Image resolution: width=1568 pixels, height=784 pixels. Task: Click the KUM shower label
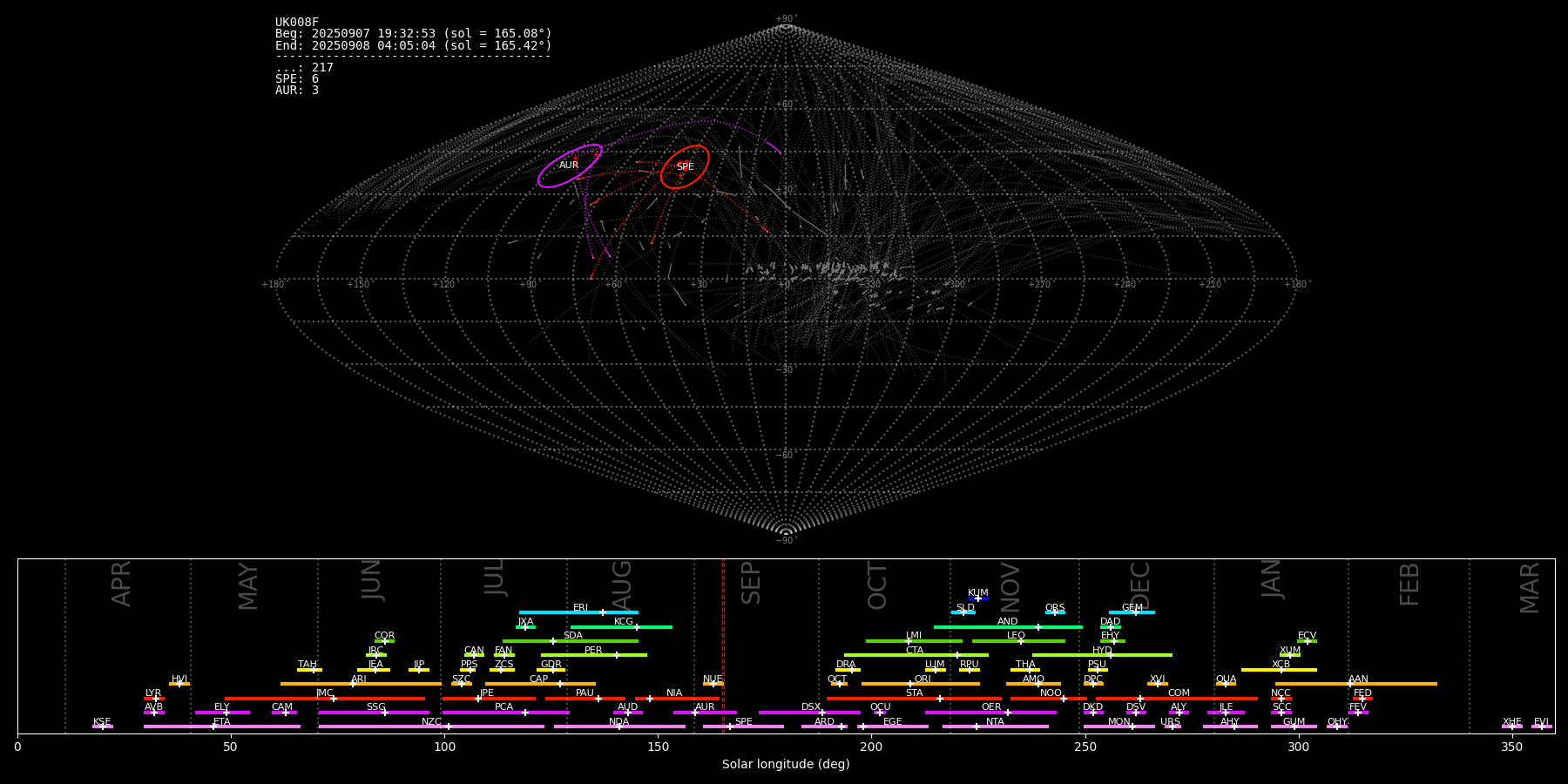(x=978, y=593)
